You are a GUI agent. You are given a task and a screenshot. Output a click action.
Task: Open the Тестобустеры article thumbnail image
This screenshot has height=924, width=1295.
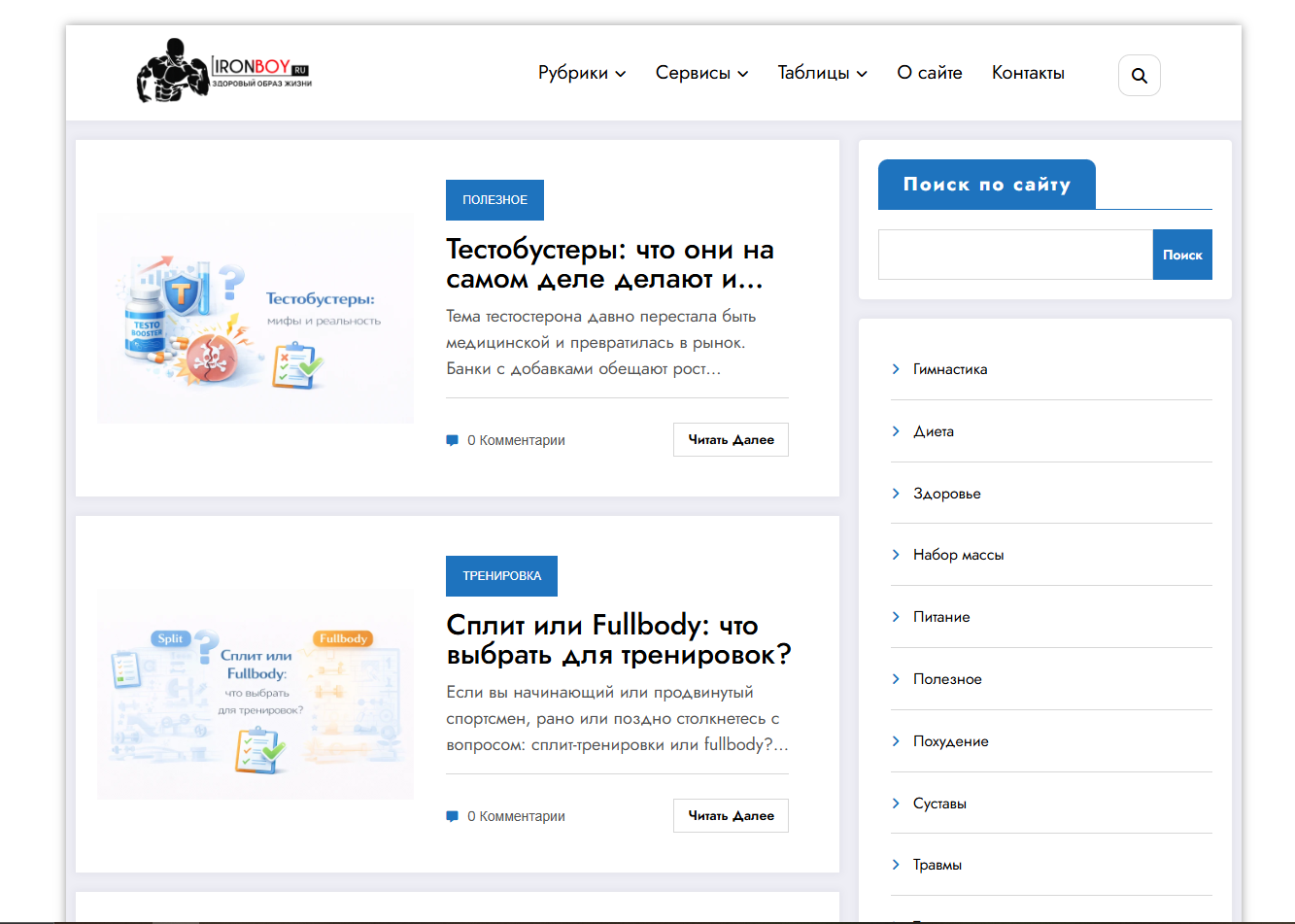click(256, 319)
